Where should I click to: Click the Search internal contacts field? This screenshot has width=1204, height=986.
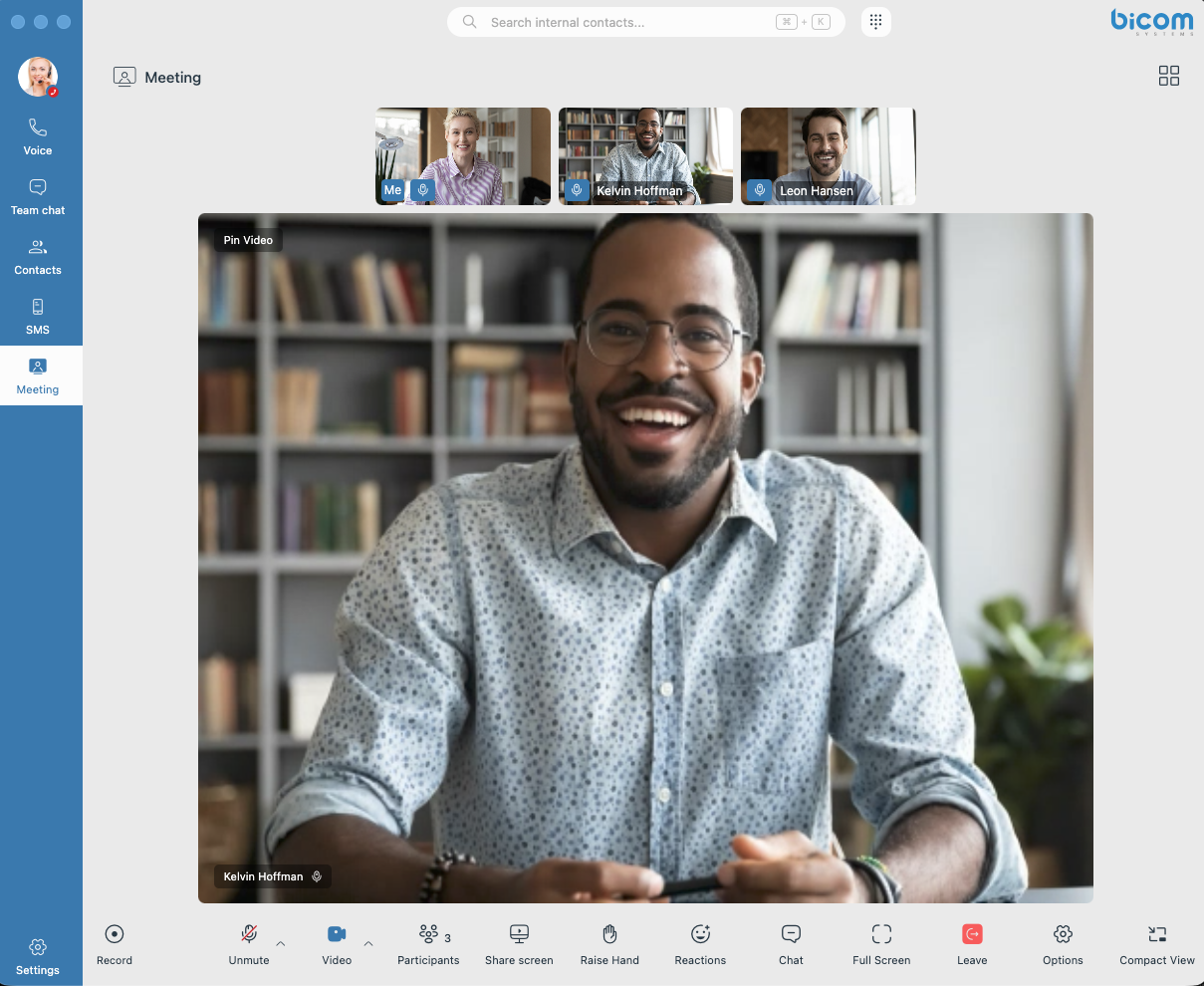click(627, 22)
